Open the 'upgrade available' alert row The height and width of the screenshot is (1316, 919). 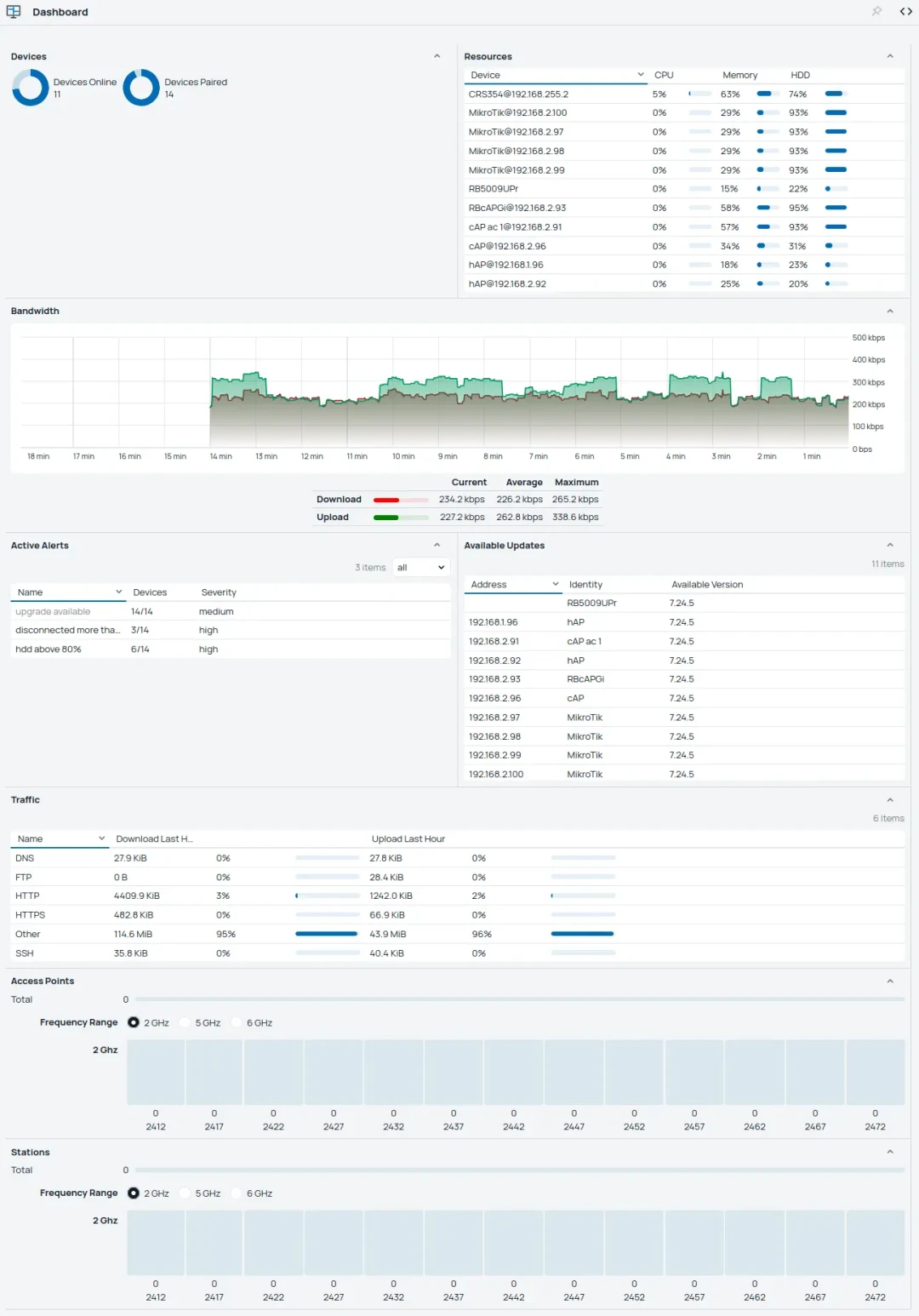click(x=230, y=611)
